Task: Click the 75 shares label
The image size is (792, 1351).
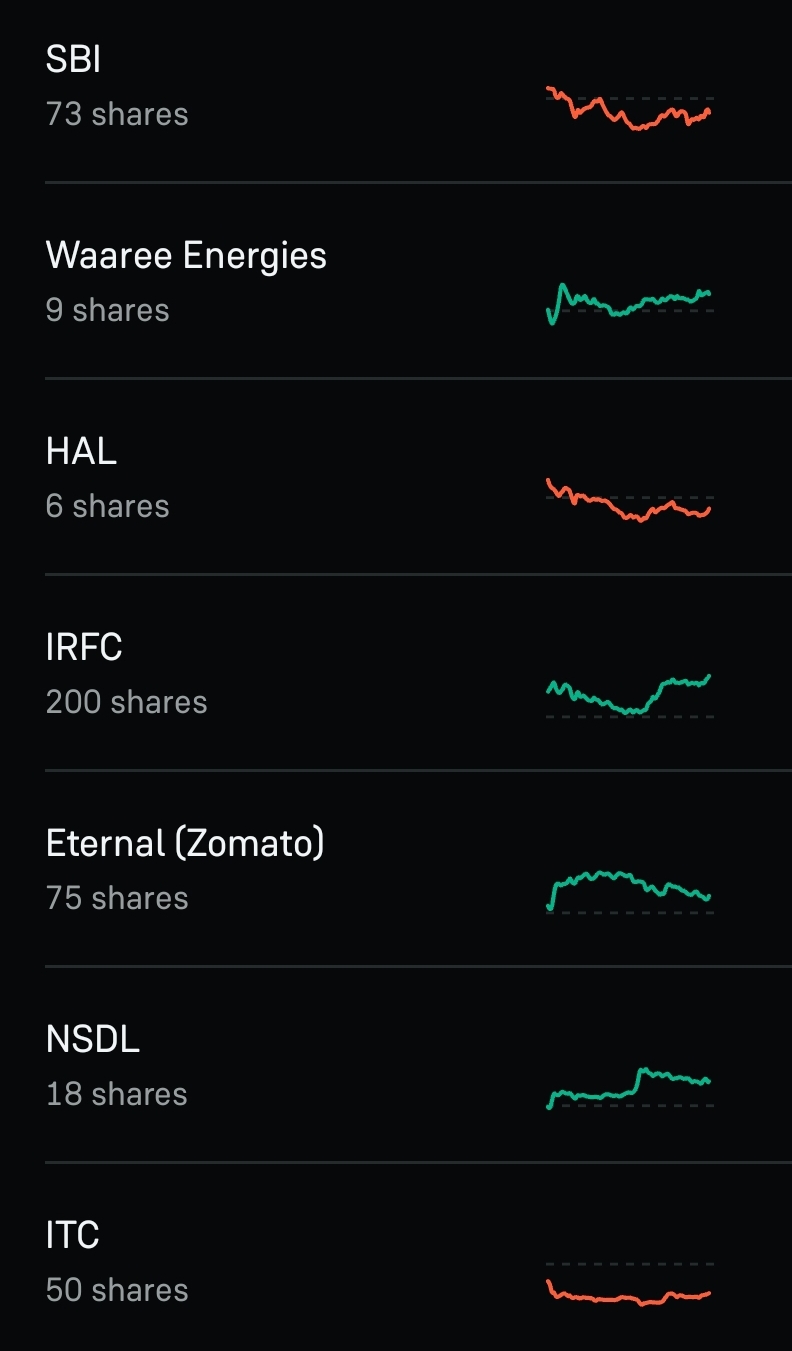Action: [x=117, y=898]
